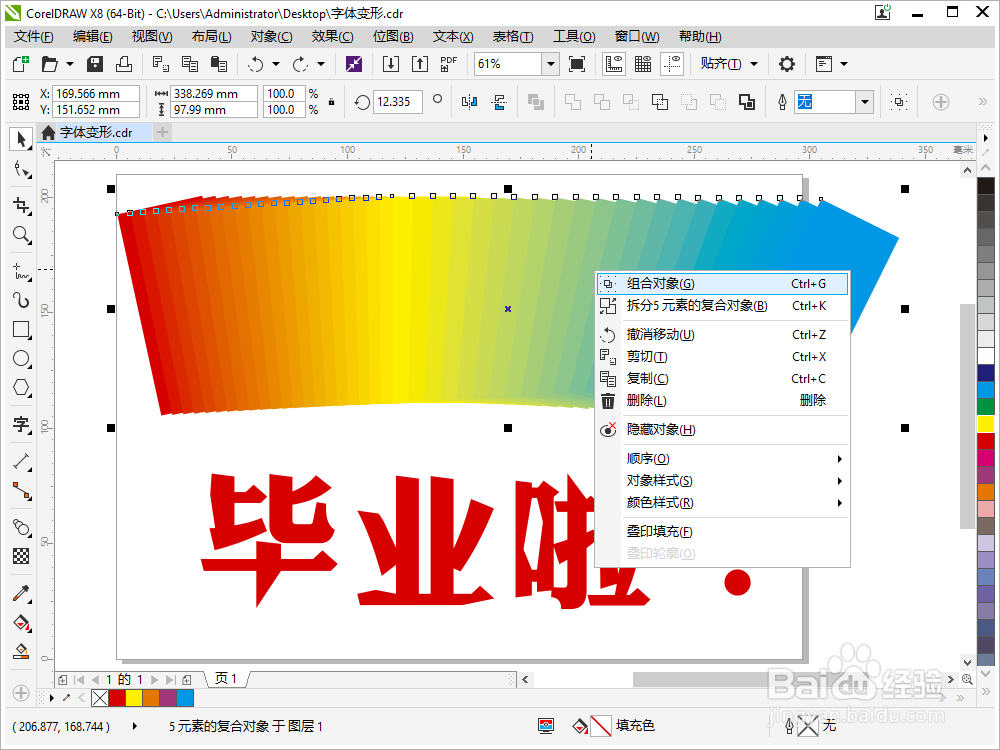Expand the Undo history dropdown arrow
This screenshot has height=750, width=1000.
point(276,64)
